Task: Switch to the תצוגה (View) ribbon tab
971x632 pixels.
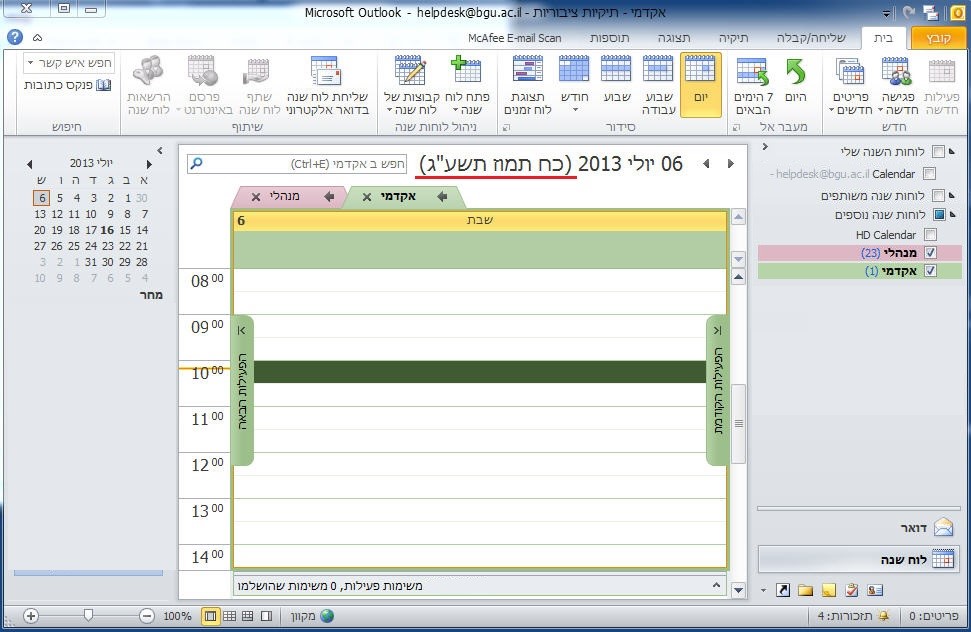Action: pyautogui.click(x=674, y=38)
